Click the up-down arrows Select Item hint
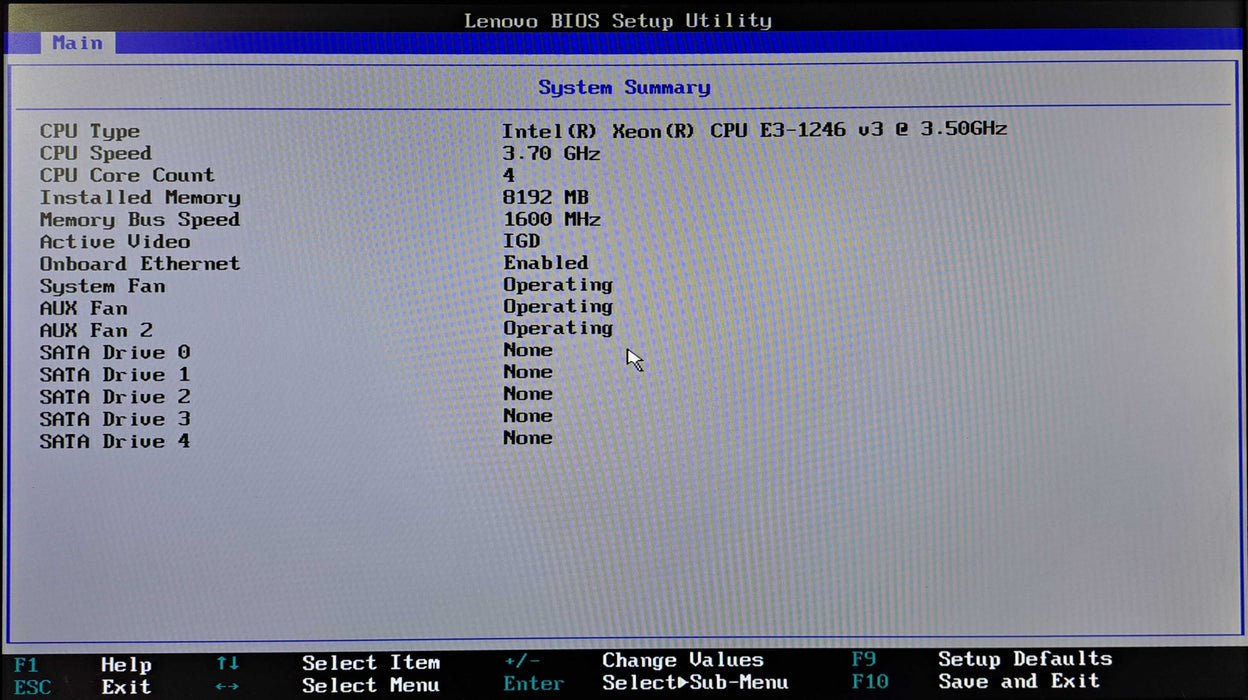Image resolution: width=1248 pixels, height=700 pixels. click(x=328, y=663)
